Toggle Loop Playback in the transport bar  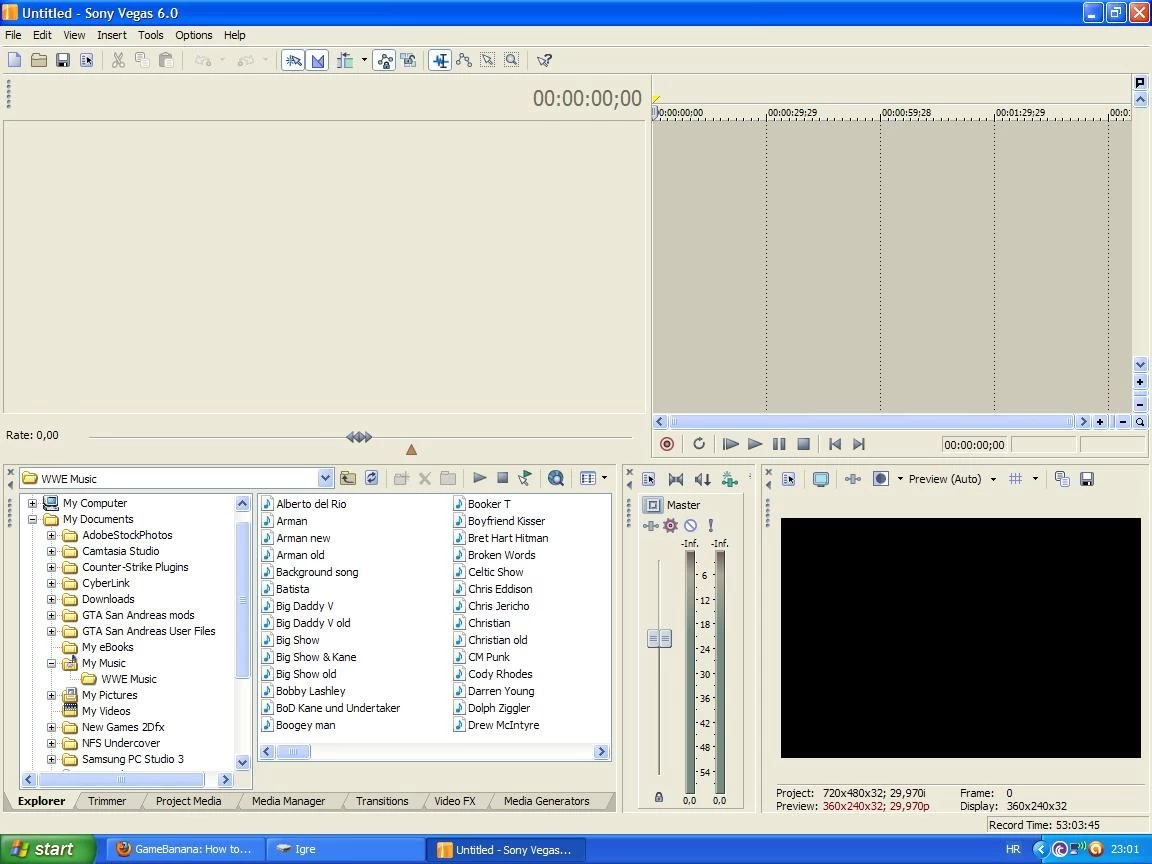tap(699, 444)
